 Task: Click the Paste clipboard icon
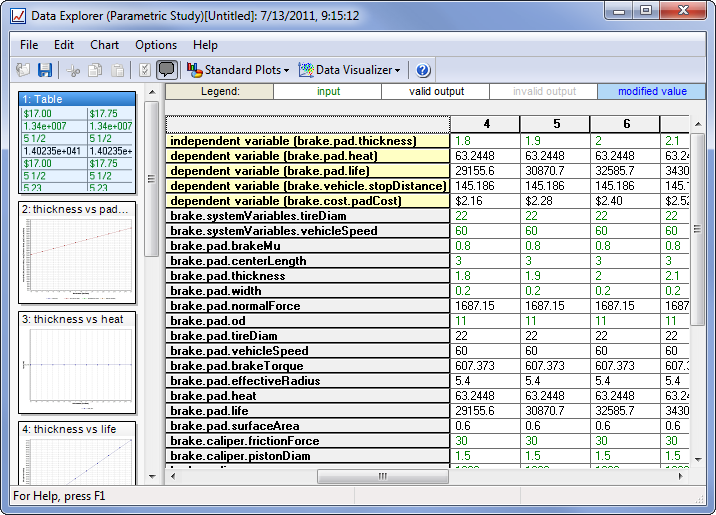(x=117, y=70)
